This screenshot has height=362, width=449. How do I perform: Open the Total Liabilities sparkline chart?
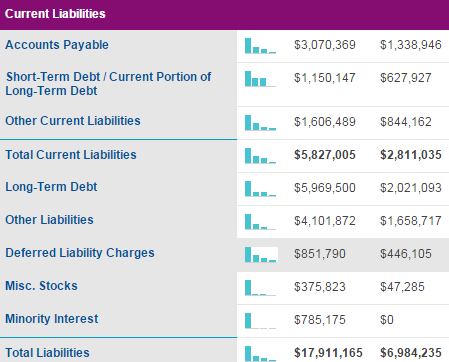[260, 354]
